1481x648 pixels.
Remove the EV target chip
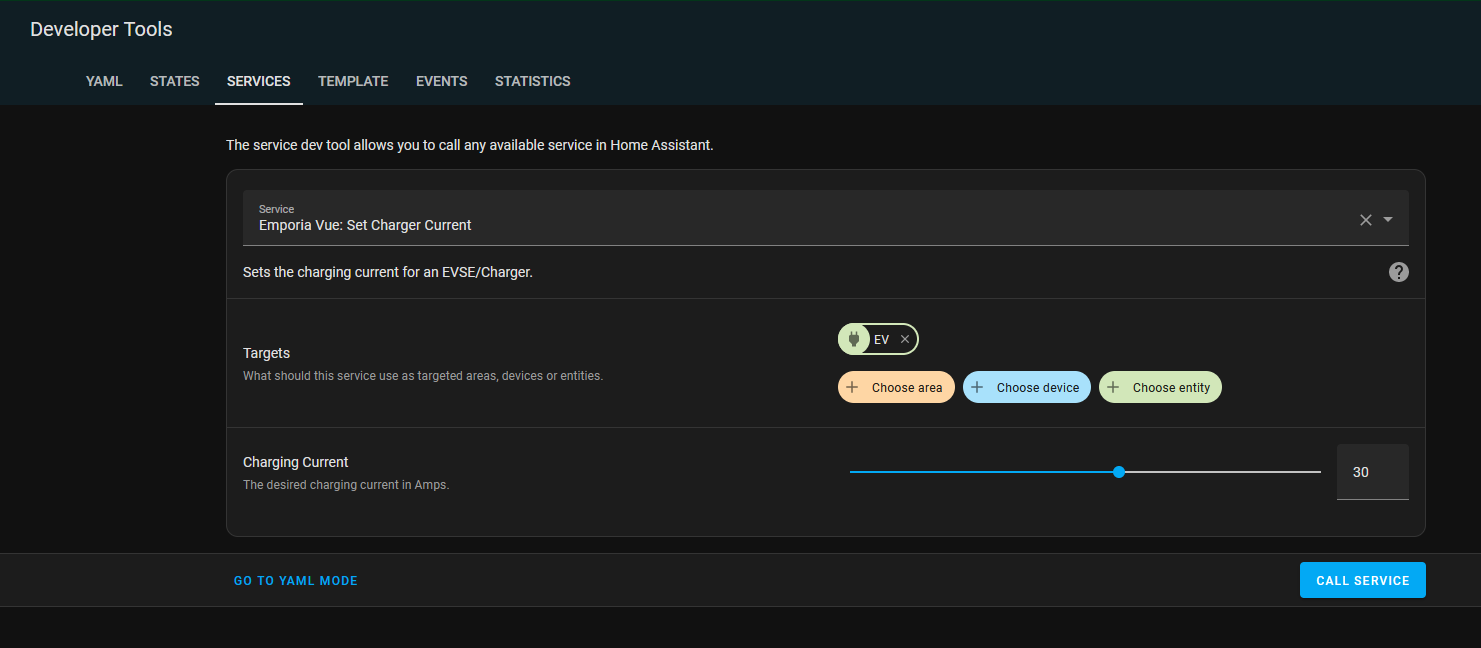[904, 338]
